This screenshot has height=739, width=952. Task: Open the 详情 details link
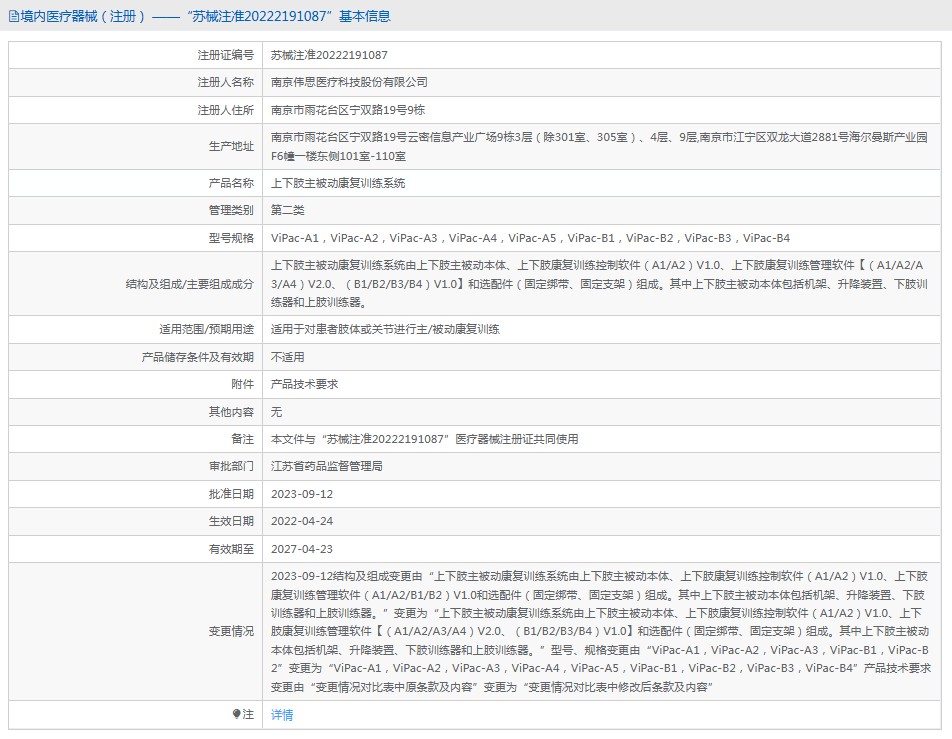click(x=282, y=715)
